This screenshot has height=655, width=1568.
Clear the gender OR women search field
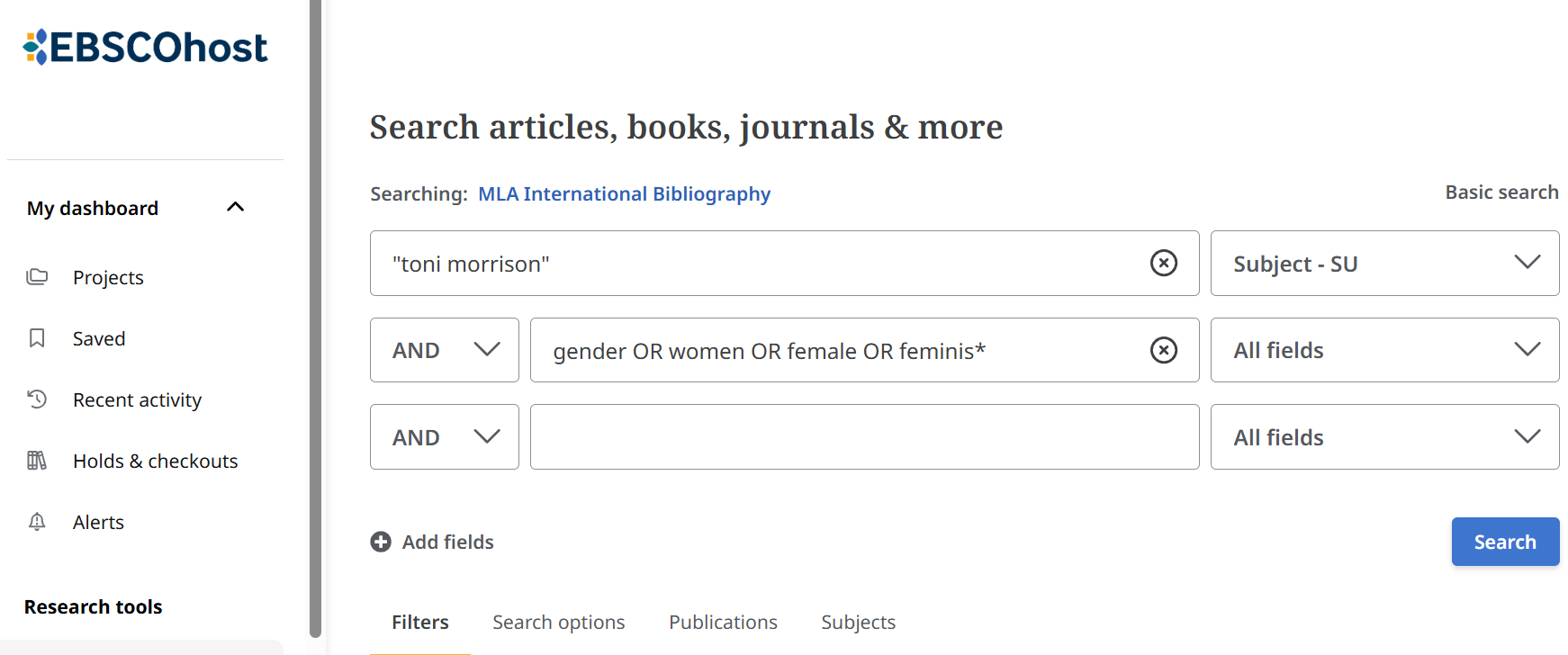coord(1164,350)
